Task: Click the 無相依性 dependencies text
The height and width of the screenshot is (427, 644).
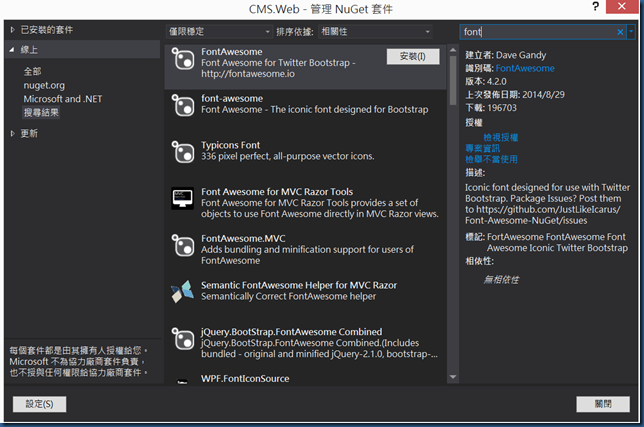Action: pos(501,280)
